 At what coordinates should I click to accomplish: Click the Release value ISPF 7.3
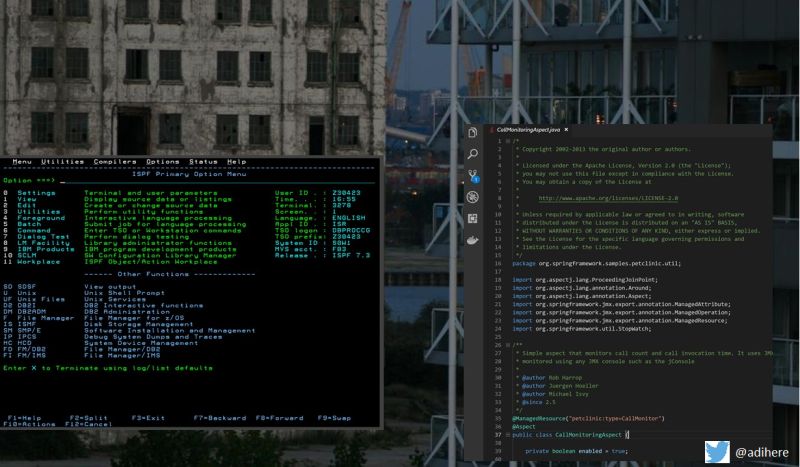click(351, 255)
